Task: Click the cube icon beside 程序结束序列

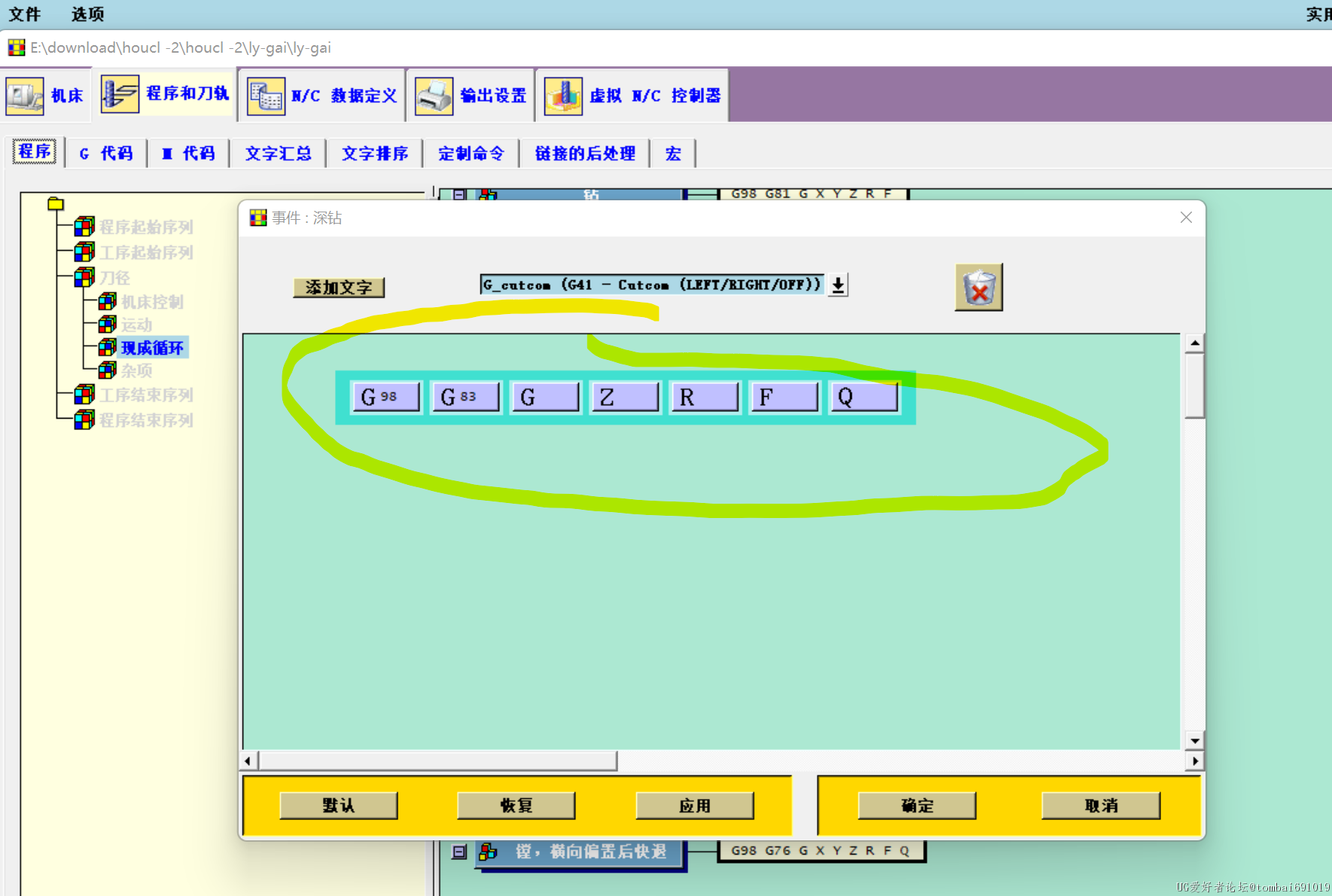Action: coord(84,420)
